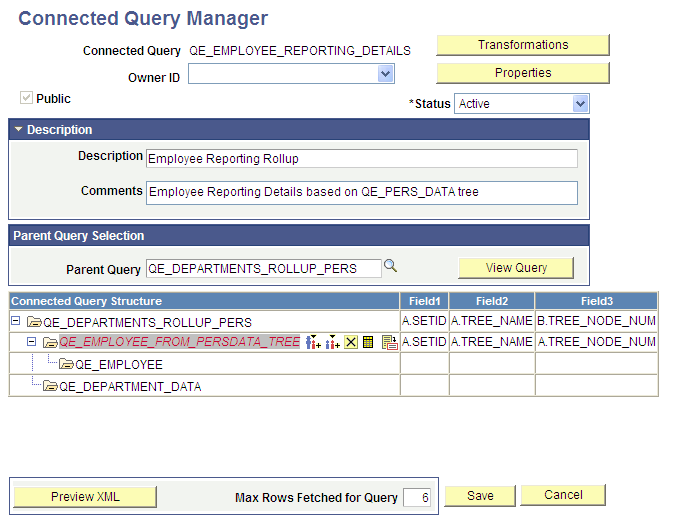The width and height of the screenshot is (673, 524).
Task: Insert child query under QE_EMPLOYEE_FROM_PERSDATA_TREE
Action: click(x=313, y=342)
